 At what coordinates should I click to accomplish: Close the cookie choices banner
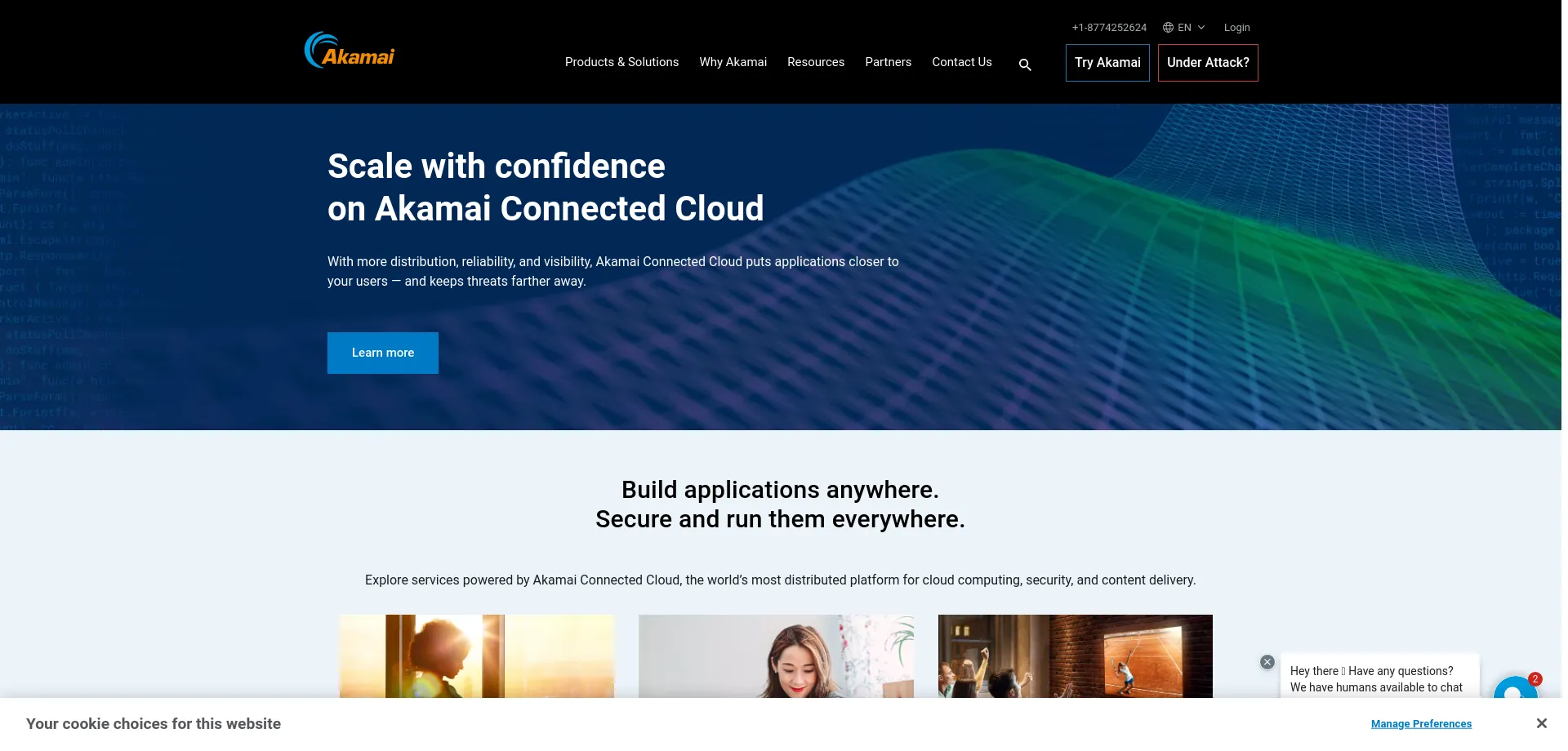tap(1541, 723)
